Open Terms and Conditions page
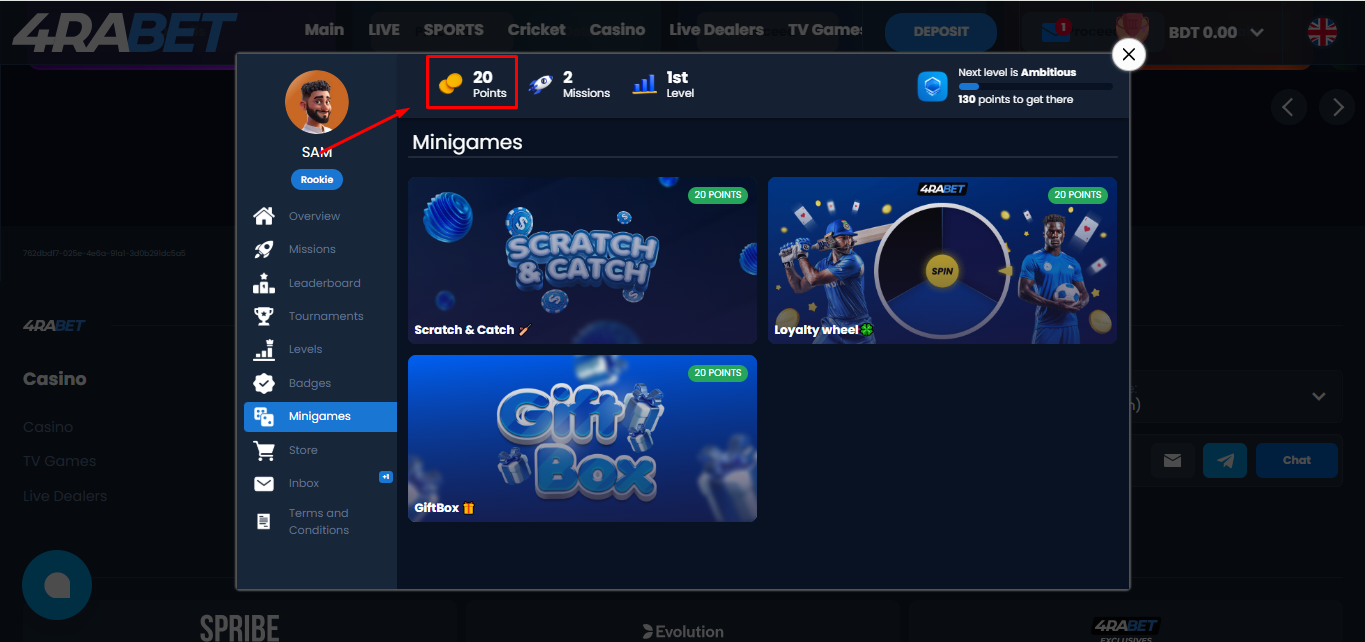This screenshot has height=642, width=1365. 318,521
